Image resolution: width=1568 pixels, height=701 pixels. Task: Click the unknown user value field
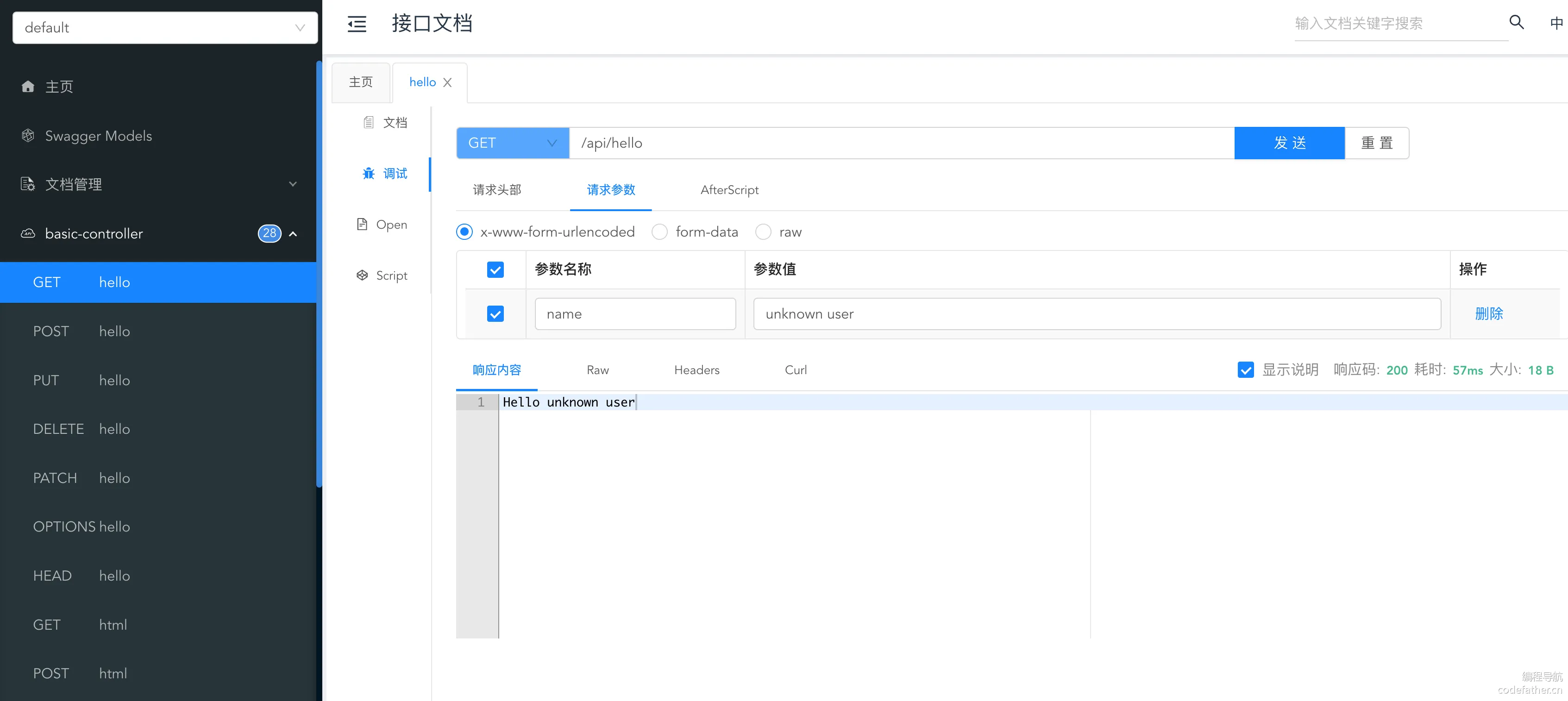[1097, 314]
